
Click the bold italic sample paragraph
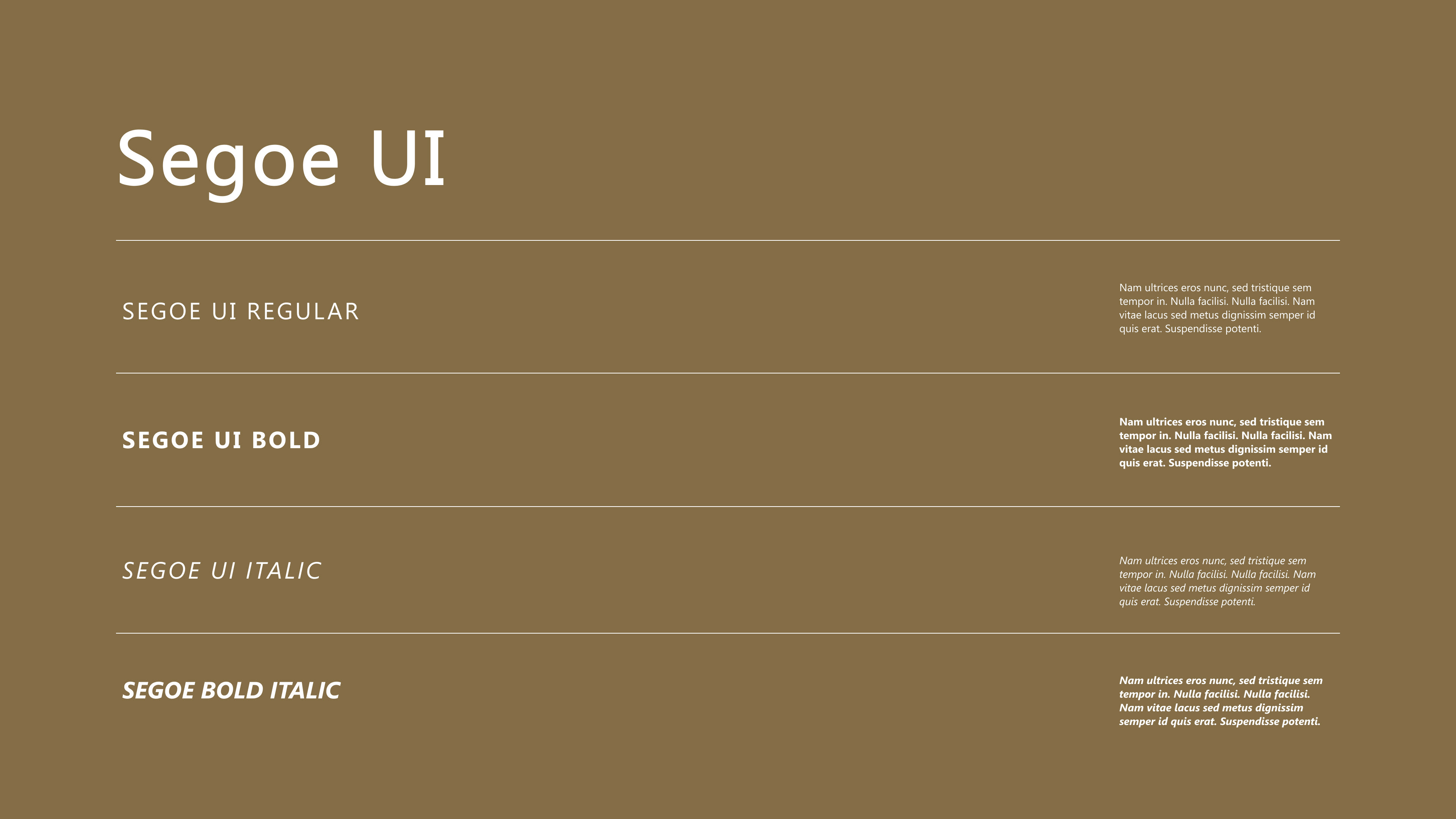(1221, 701)
